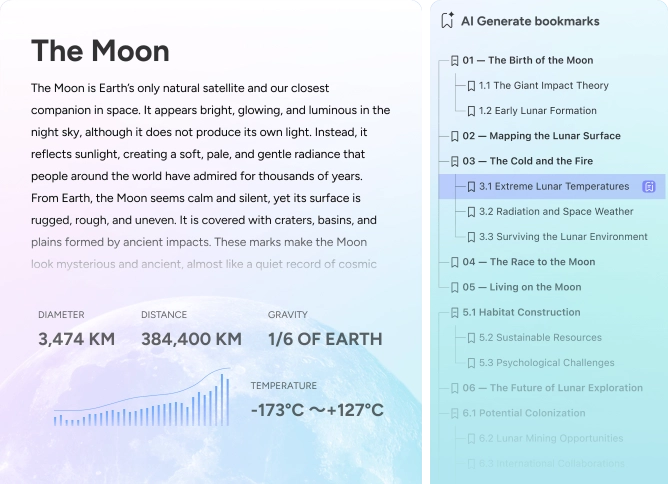Screen dimensions: 668x484
Task: Click bookmark icon for 3.2 Radiation and Space Weather
Action: click(x=471, y=212)
